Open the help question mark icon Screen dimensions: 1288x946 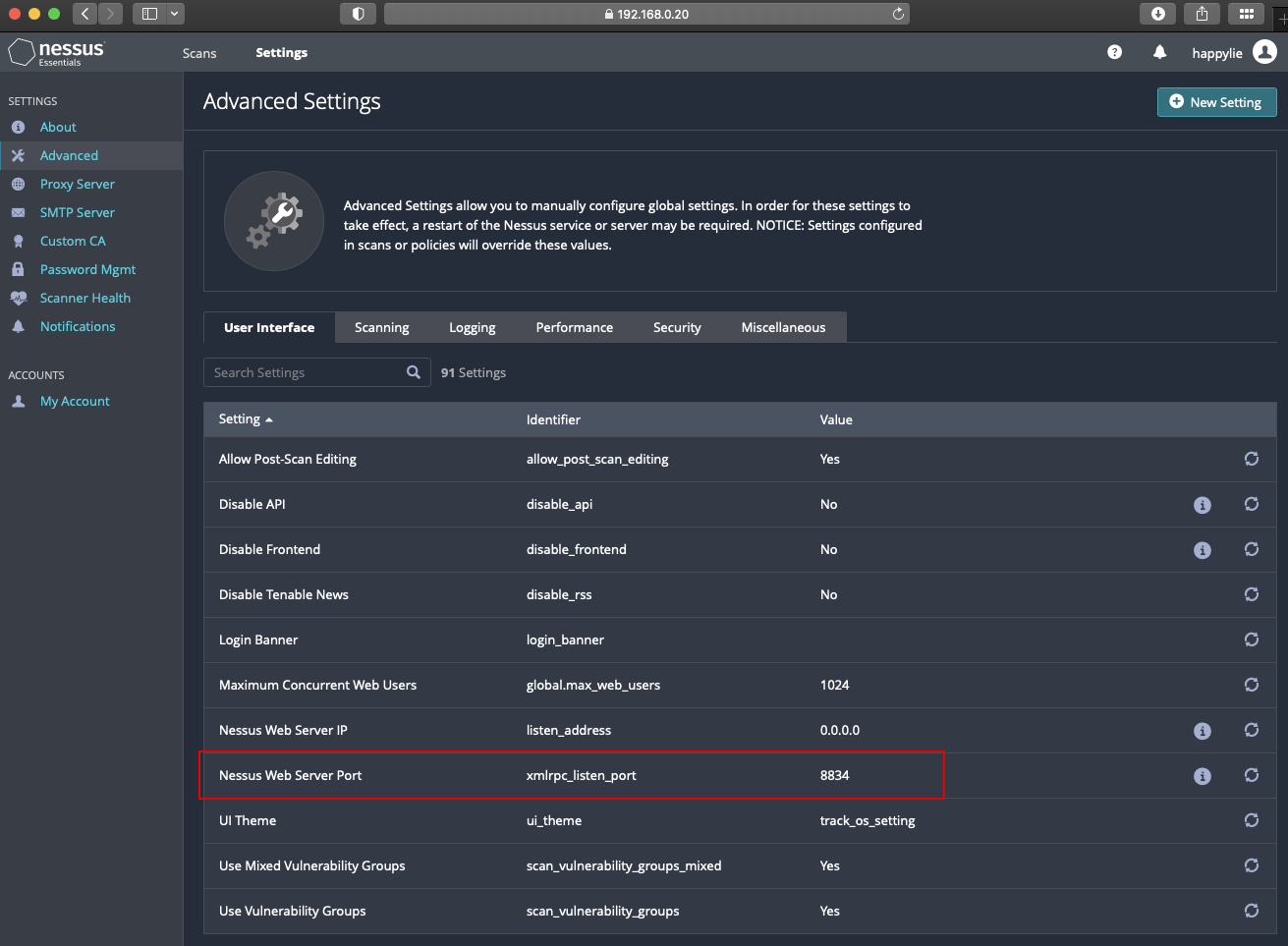coord(1114,52)
